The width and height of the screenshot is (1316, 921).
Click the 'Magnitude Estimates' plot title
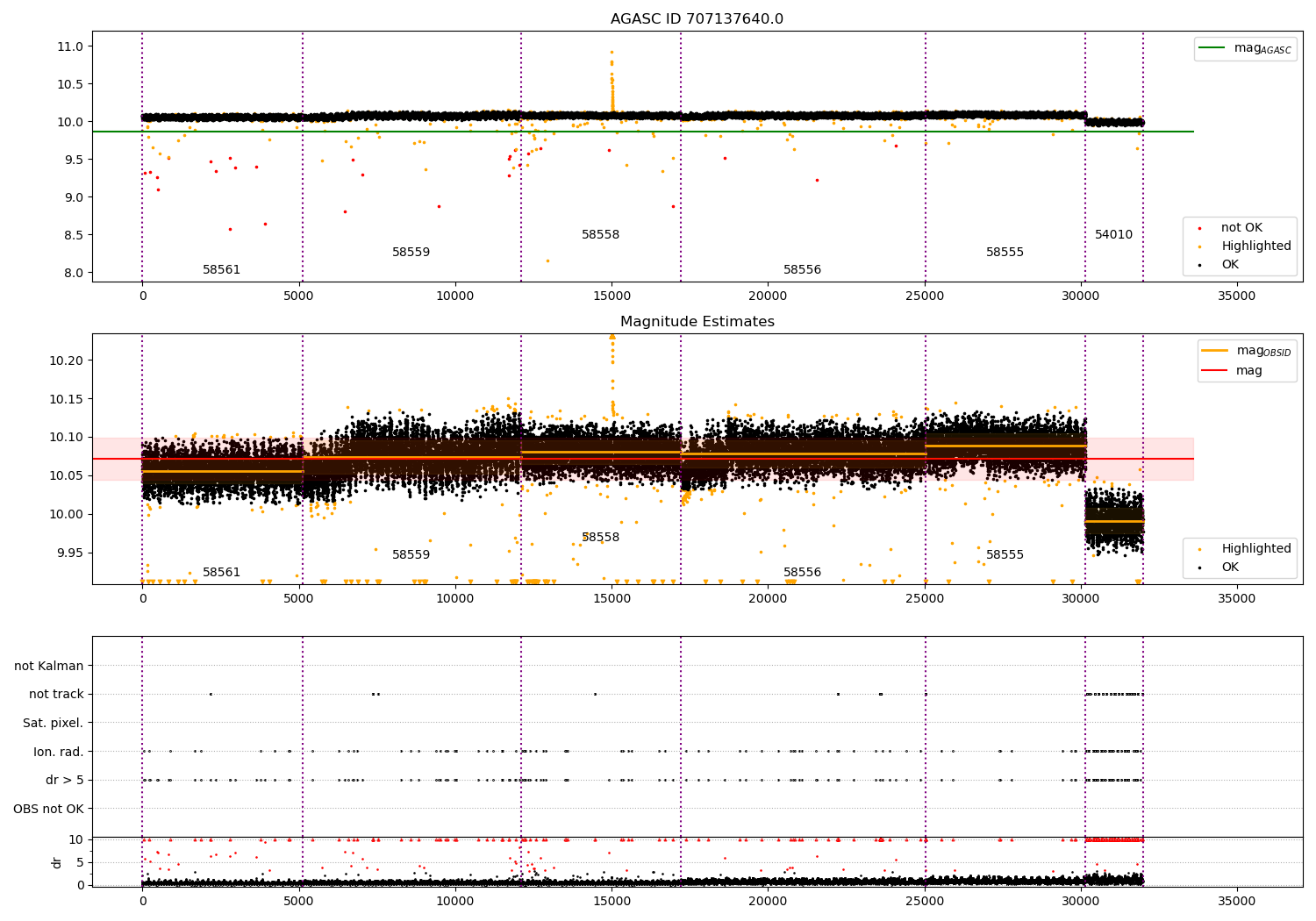click(697, 322)
